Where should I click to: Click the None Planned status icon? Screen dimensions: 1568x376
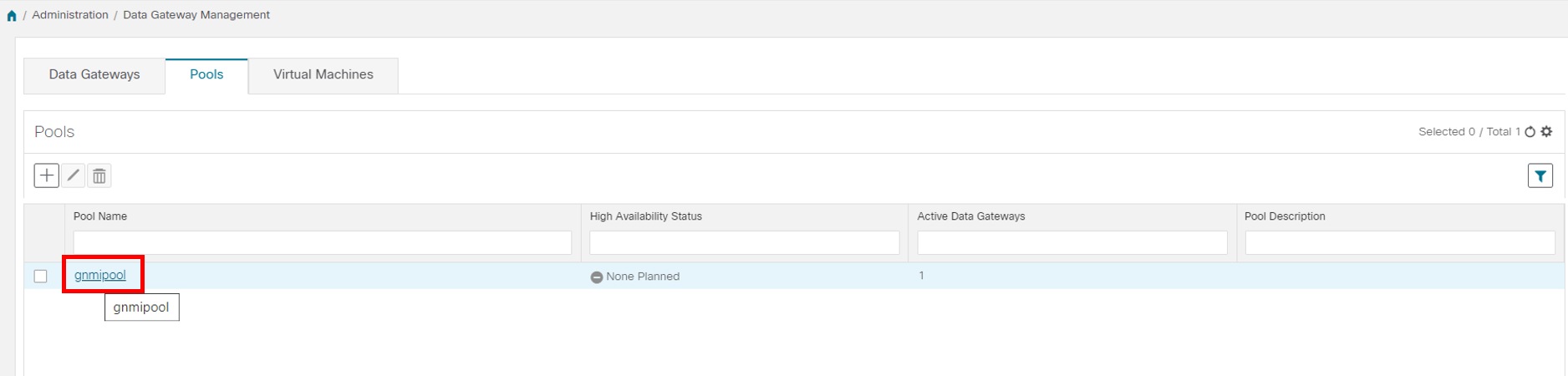[x=597, y=277]
